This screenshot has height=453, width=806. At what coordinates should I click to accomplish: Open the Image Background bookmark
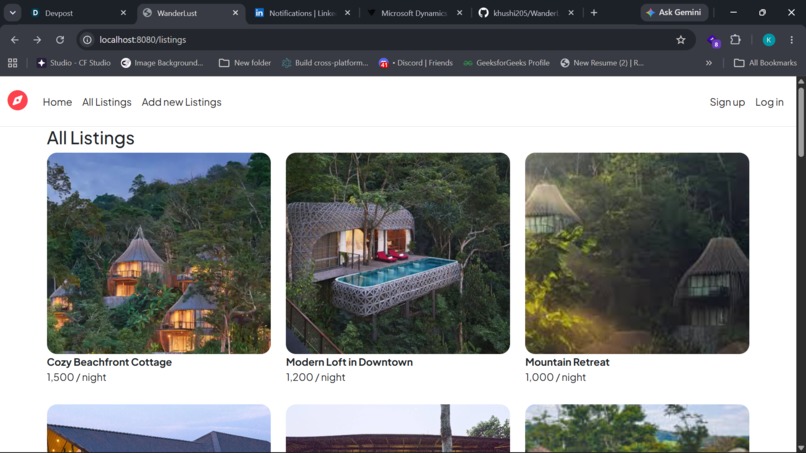point(162,63)
